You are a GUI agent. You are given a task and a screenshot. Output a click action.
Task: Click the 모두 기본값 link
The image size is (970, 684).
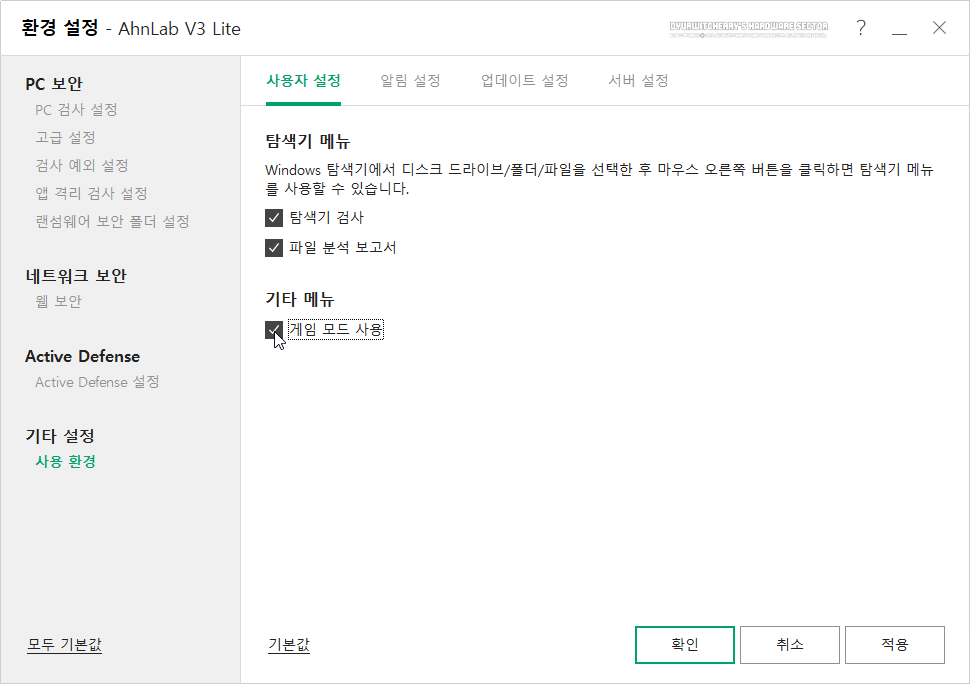[64, 645]
